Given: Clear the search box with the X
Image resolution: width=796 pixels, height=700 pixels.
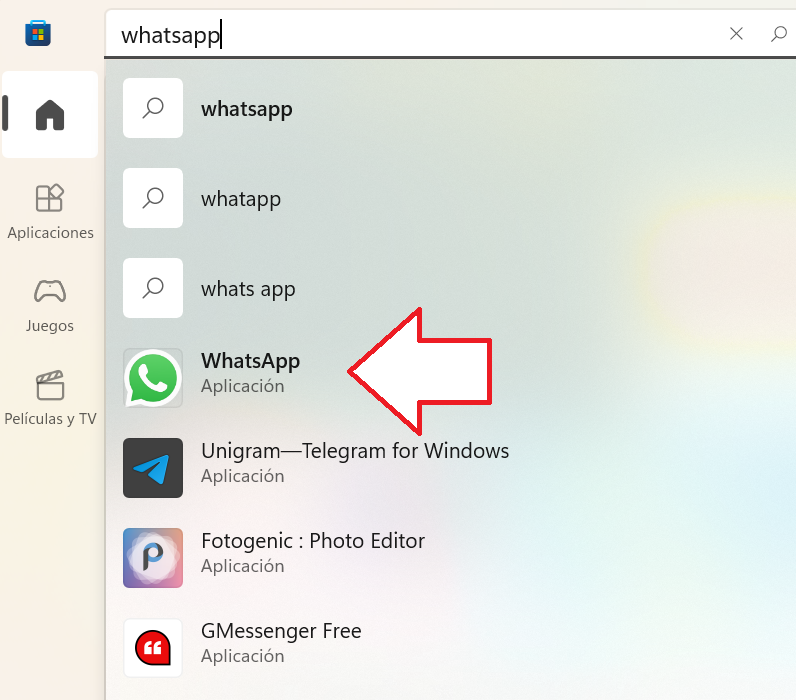Looking at the screenshot, I should coord(736,34).
